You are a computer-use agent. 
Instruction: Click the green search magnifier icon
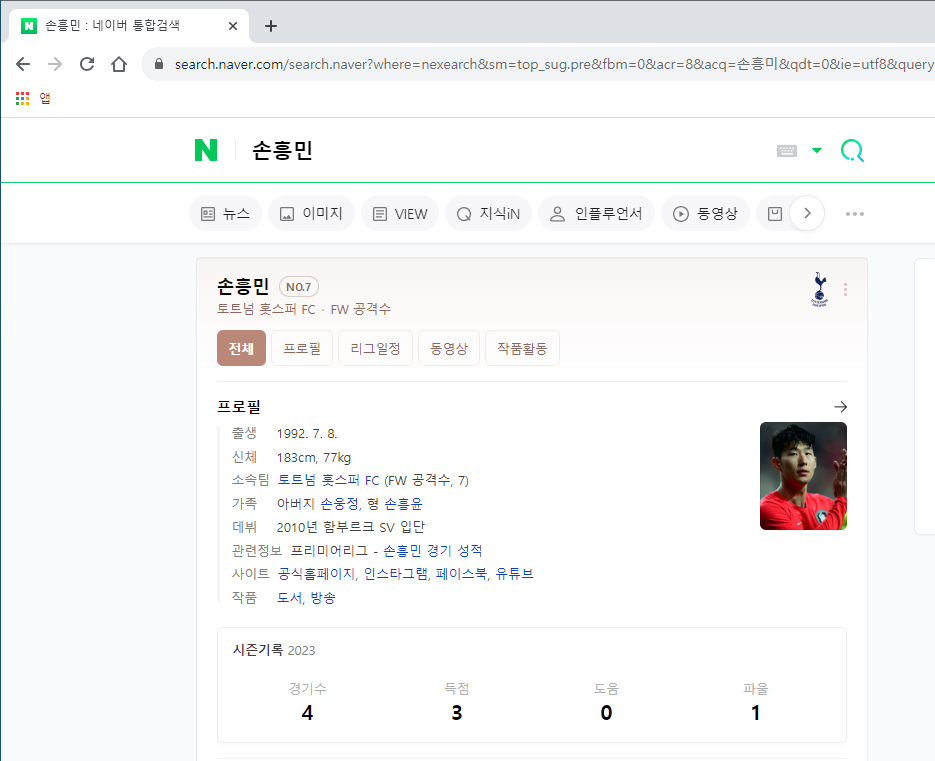click(852, 150)
